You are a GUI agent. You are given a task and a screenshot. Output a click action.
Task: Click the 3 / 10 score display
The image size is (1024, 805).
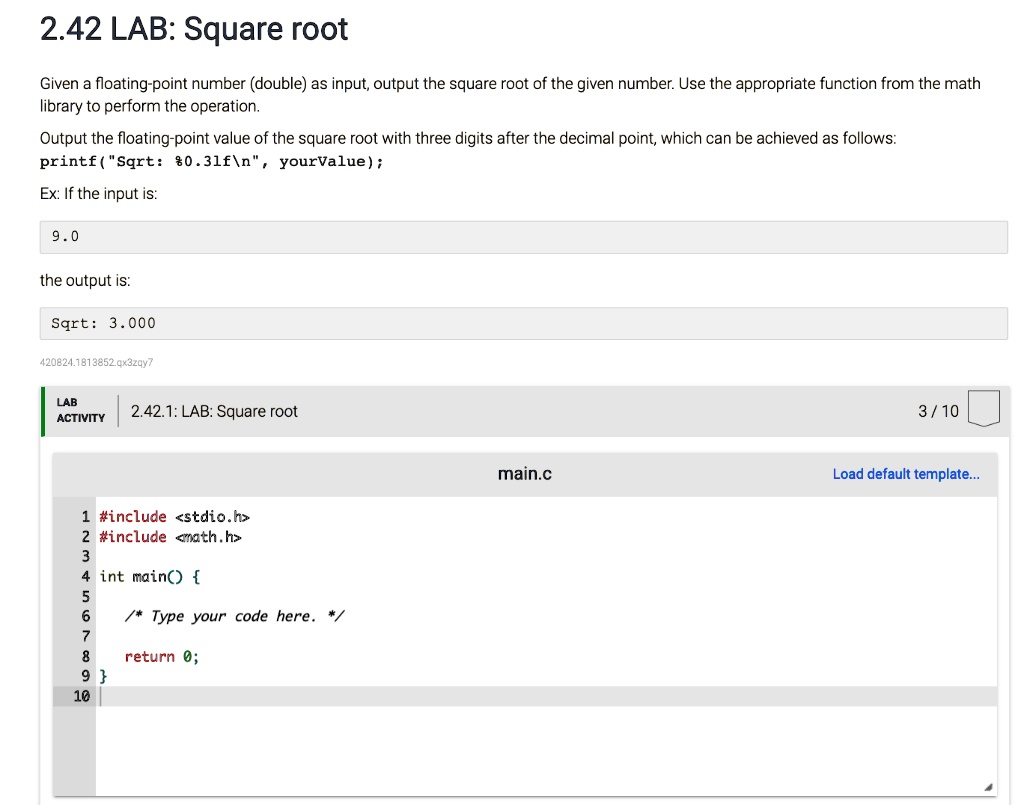coord(936,411)
